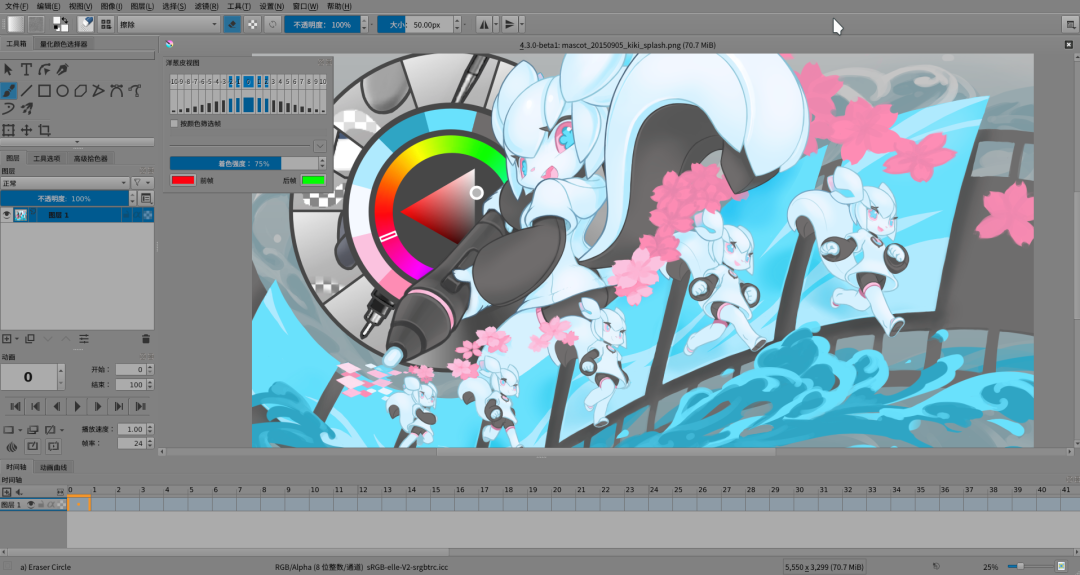
Task: Click the foreground/background color selector
Action: (x=60, y=24)
